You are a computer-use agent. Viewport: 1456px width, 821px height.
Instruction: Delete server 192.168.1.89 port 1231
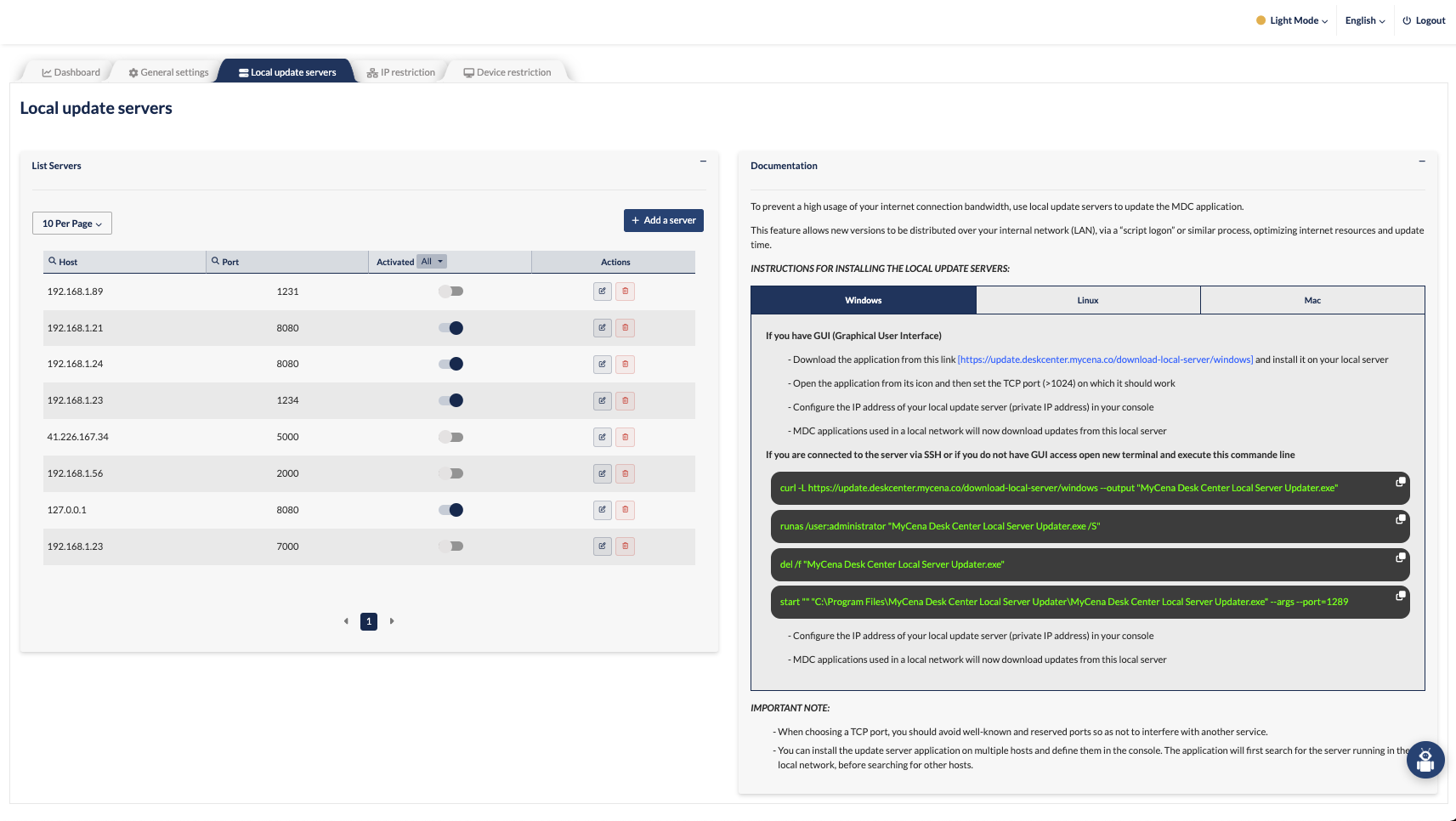click(x=626, y=292)
